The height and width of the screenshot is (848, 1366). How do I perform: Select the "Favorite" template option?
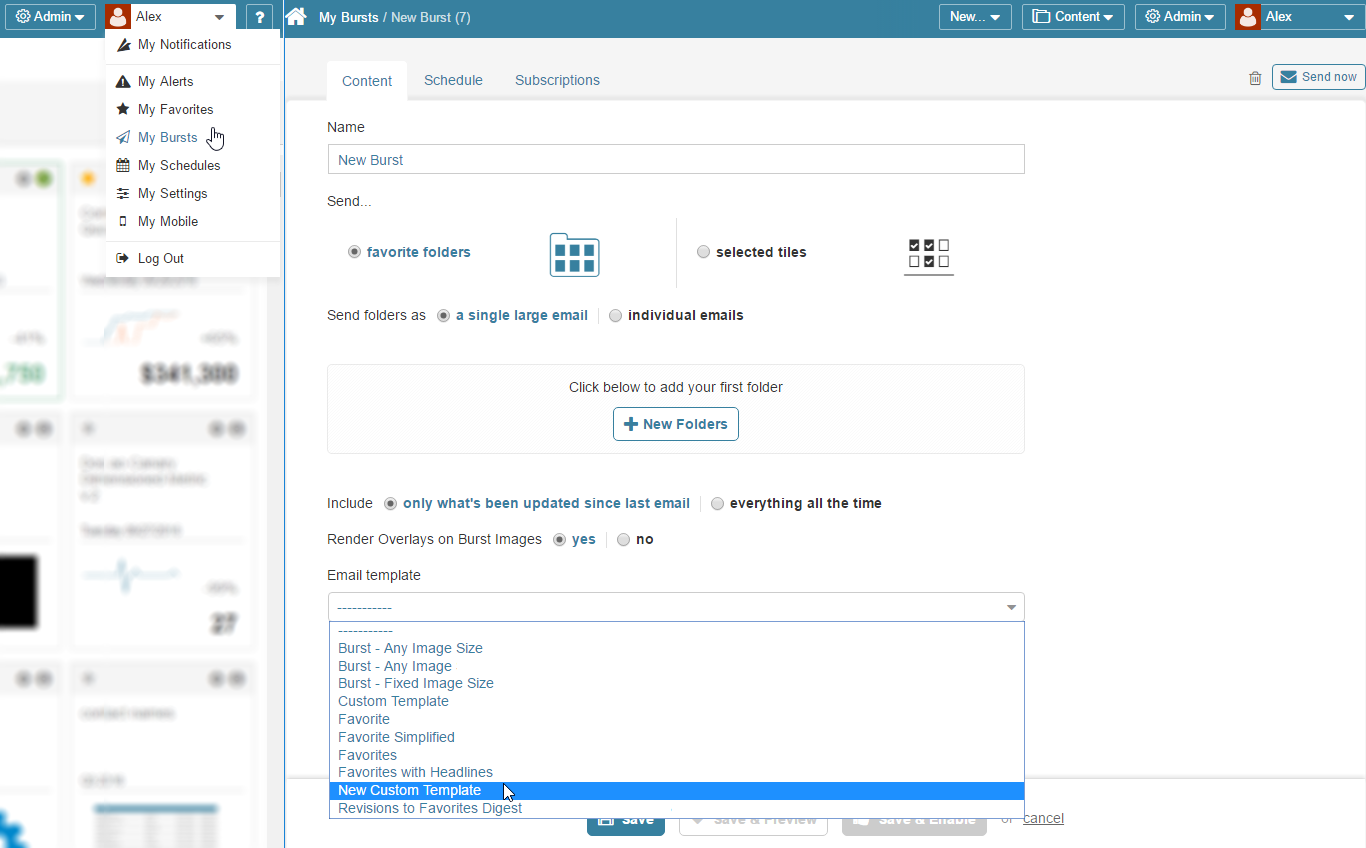point(676,719)
